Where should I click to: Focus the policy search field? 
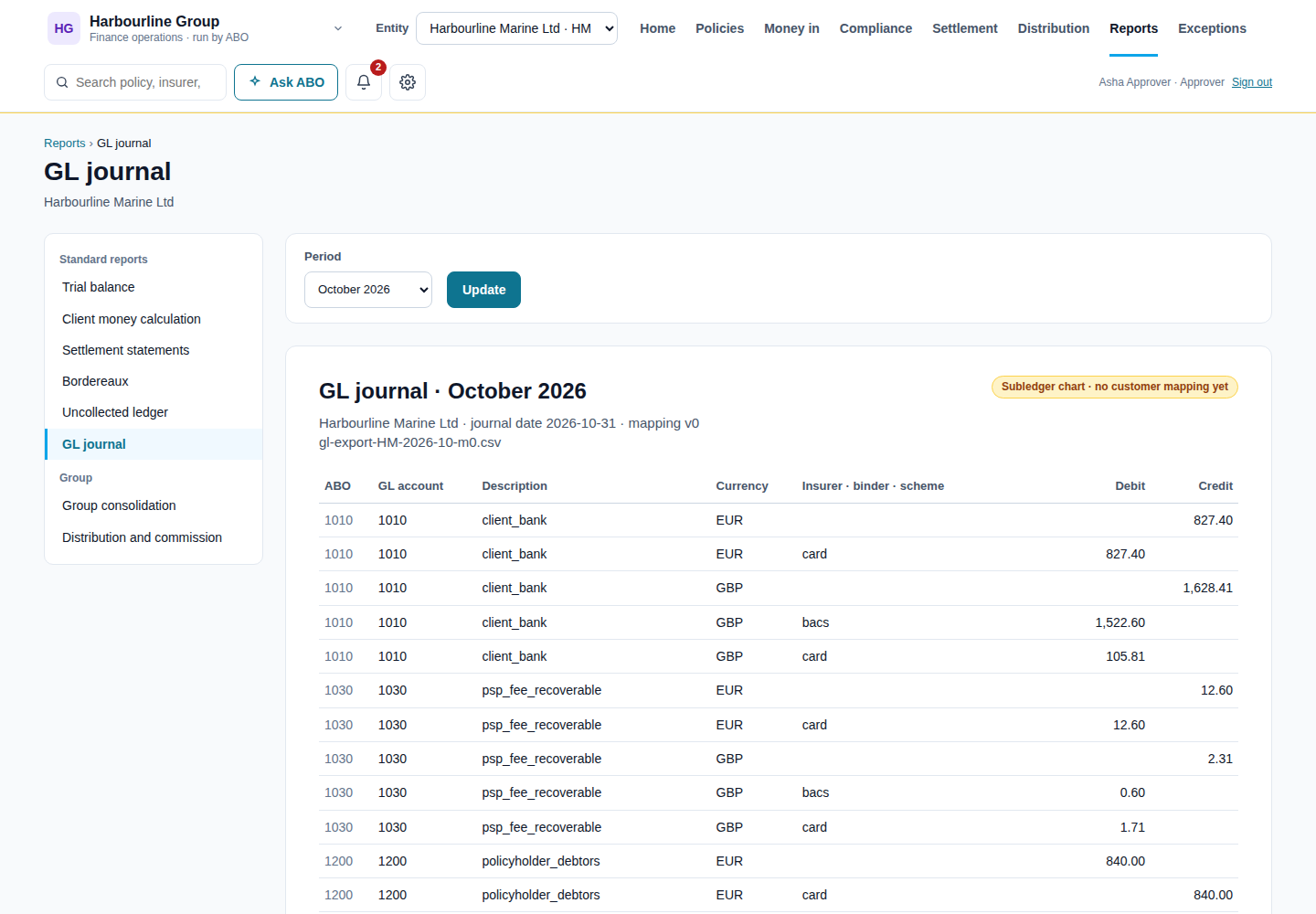click(x=135, y=82)
